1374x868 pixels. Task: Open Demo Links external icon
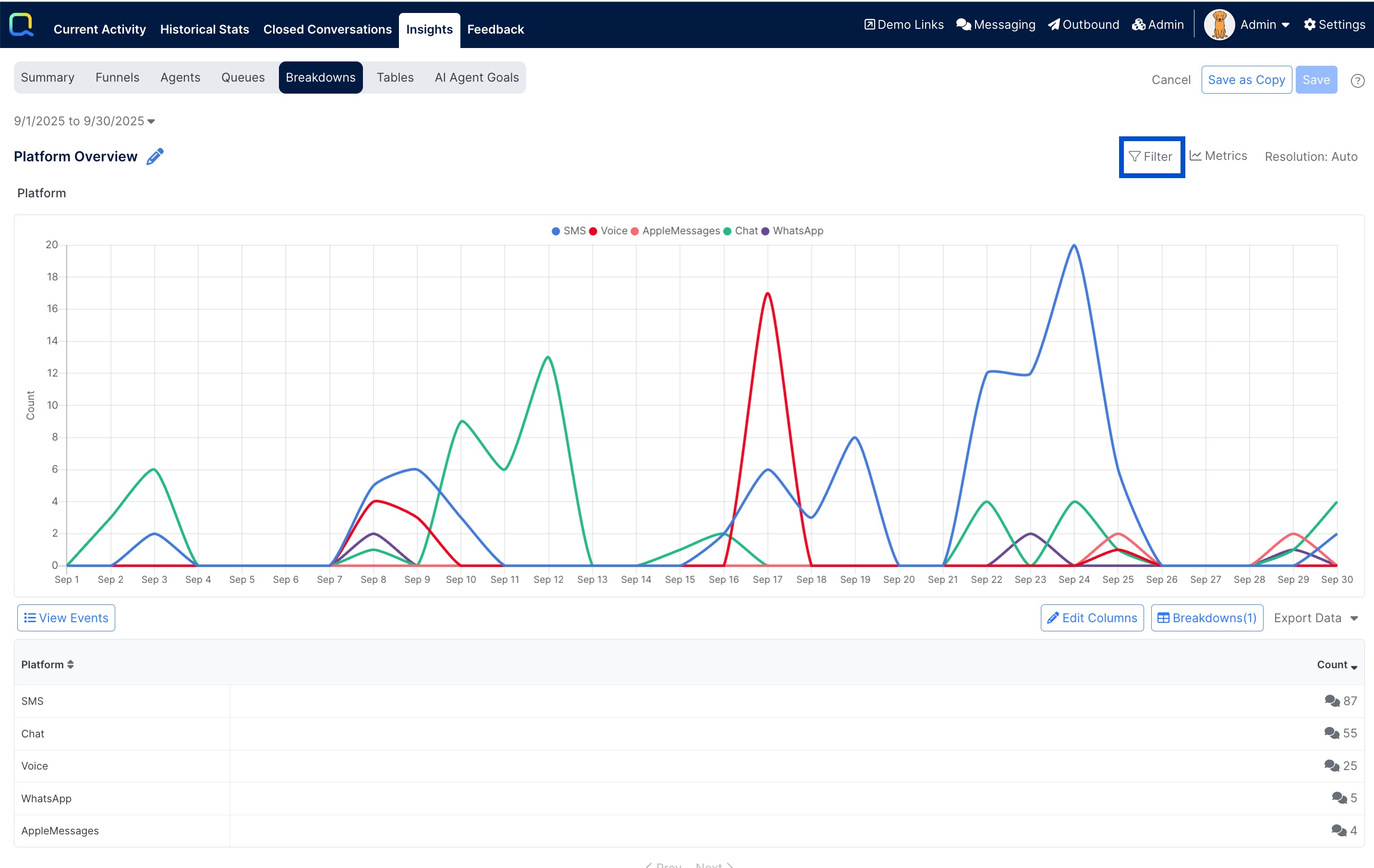pos(869,24)
